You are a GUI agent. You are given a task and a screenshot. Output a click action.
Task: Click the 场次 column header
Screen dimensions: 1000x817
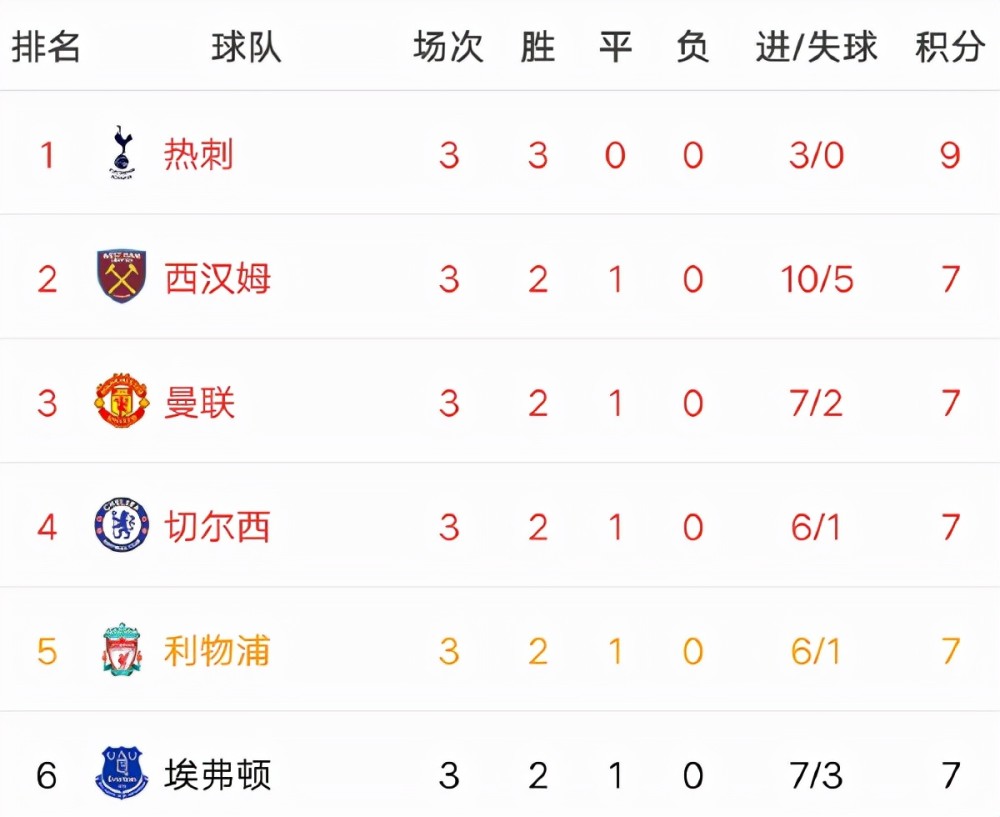[x=448, y=47]
